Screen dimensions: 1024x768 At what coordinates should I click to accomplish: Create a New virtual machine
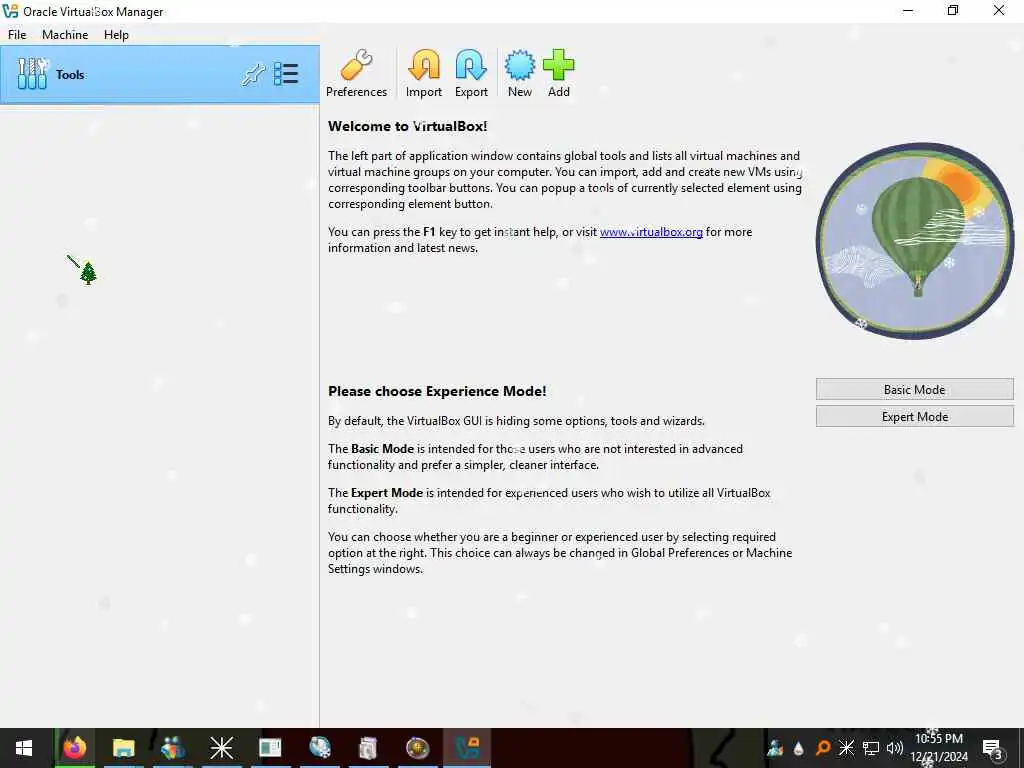click(x=520, y=73)
